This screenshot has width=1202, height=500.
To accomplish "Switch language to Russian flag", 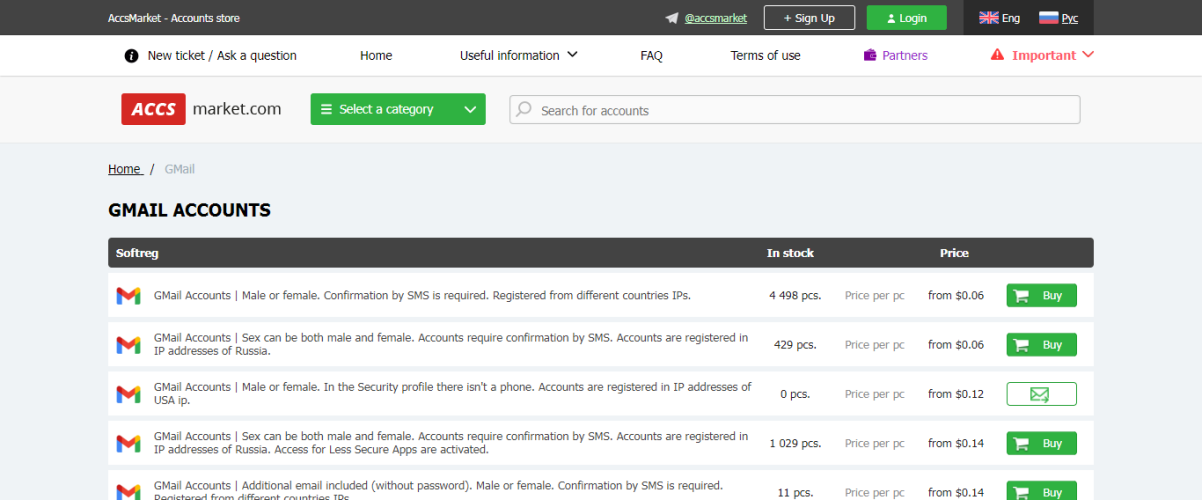I will 1058,18.
